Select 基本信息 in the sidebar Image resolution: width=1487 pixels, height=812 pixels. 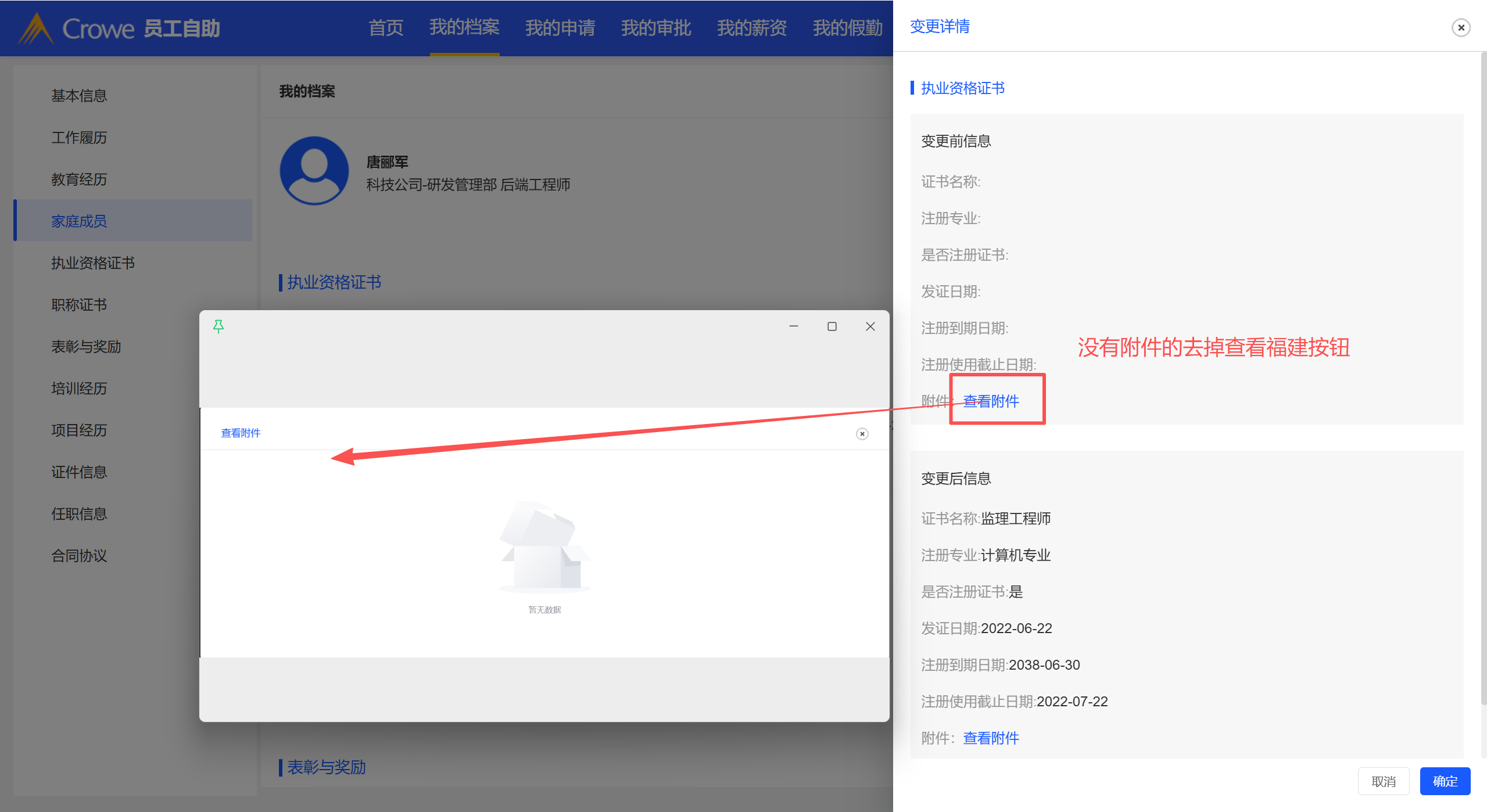point(79,96)
